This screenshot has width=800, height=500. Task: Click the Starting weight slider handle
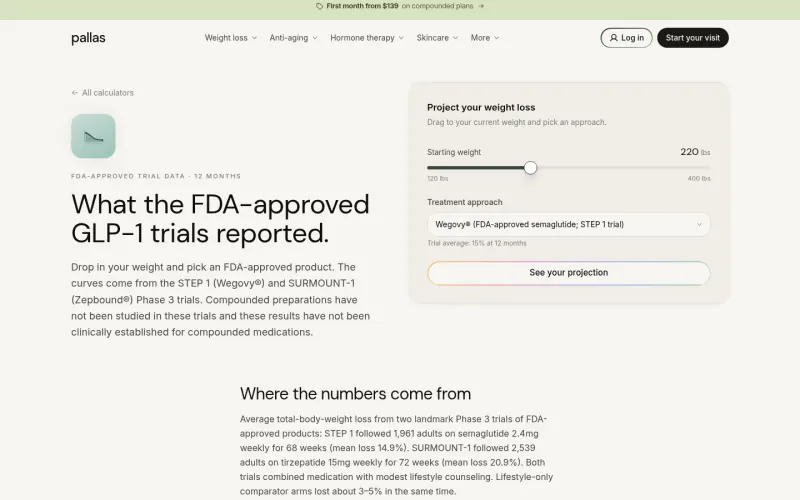pyautogui.click(x=531, y=168)
